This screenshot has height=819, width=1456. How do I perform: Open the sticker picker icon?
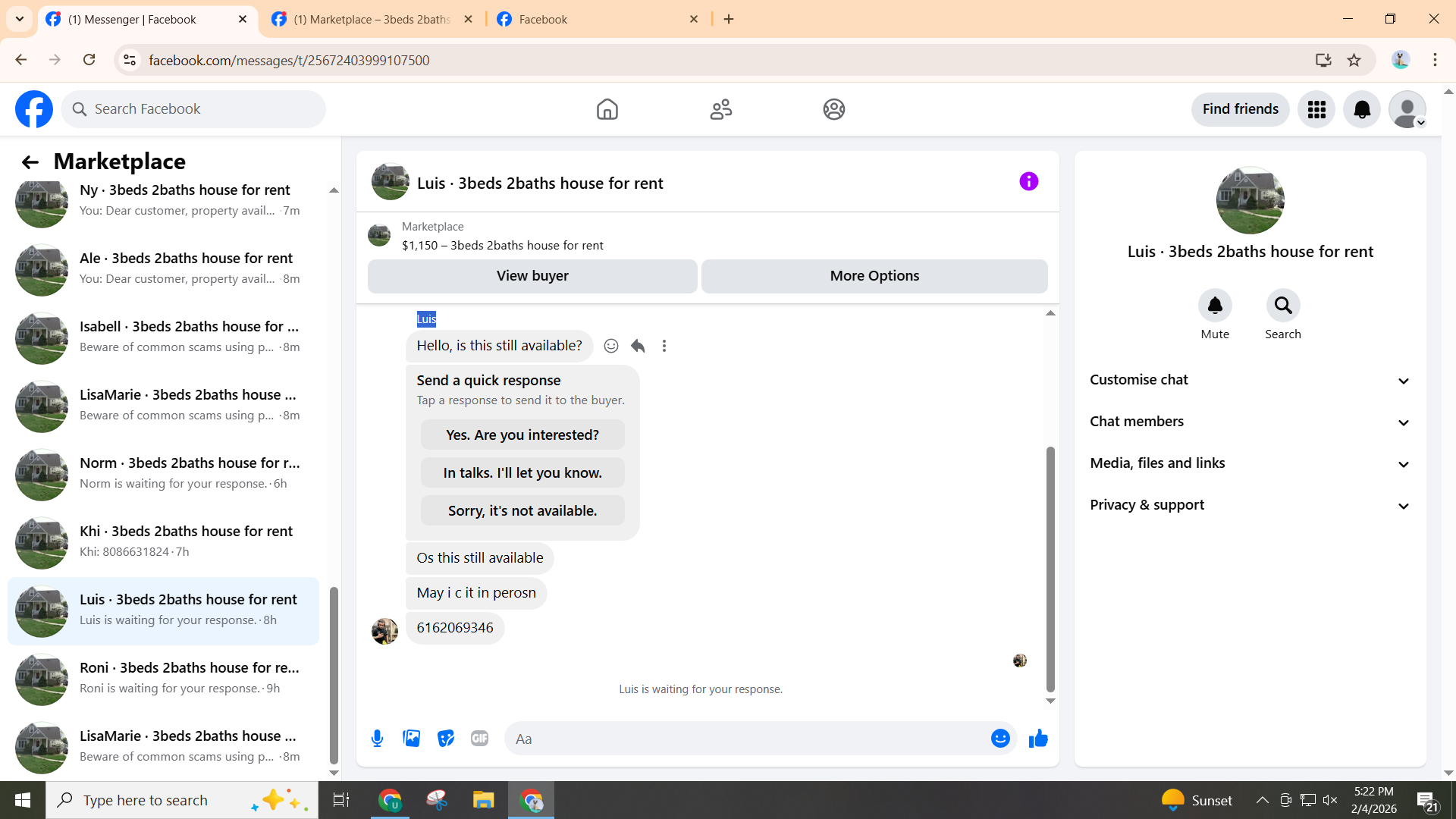(x=446, y=739)
